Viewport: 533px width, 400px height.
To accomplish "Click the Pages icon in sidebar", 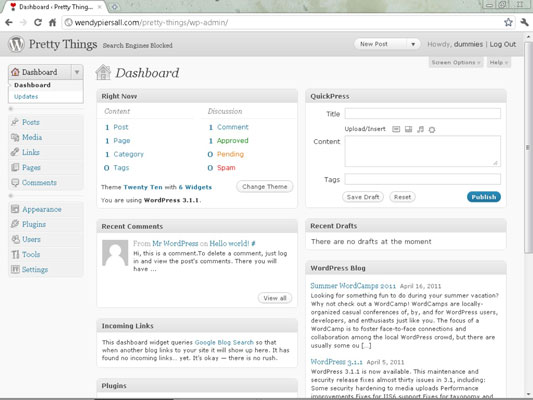I will click(x=15, y=167).
